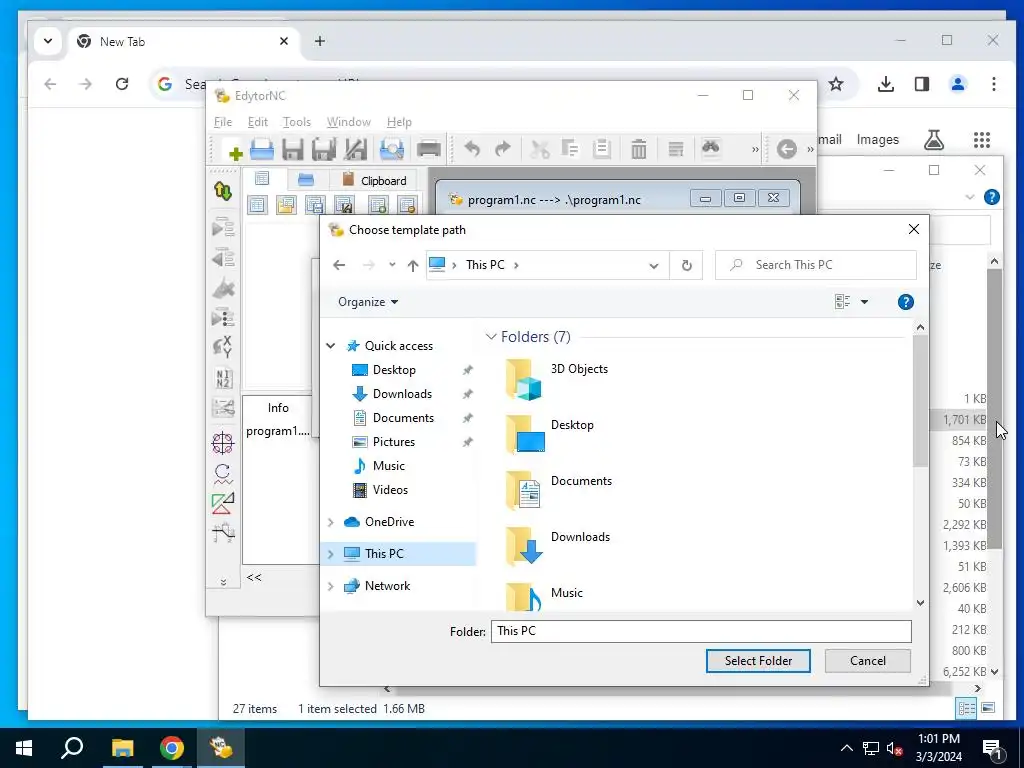Expand the sidebar toolbar overflow chevron at bottom
The width and height of the screenshot is (1024, 768).
(223, 582)
